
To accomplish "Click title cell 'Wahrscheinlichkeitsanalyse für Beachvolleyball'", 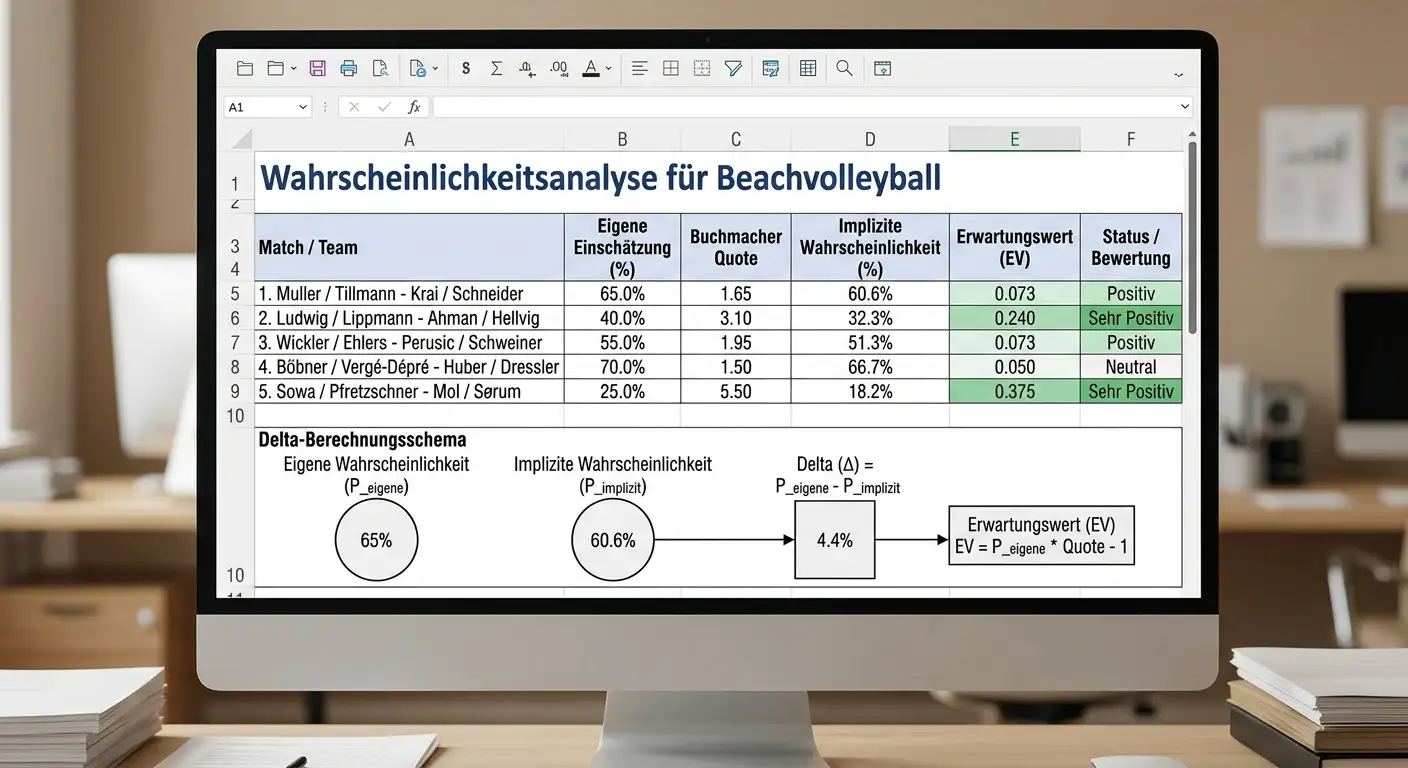I will 600,178.
